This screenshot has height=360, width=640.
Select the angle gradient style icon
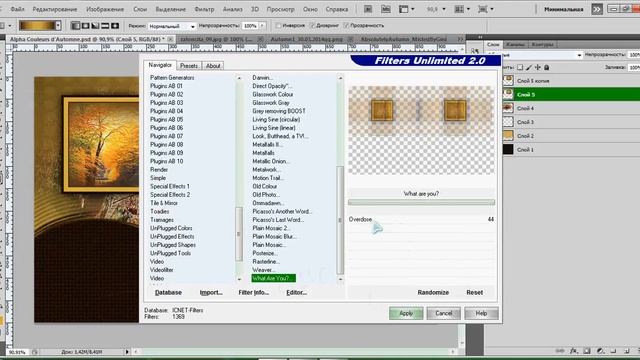96,26
